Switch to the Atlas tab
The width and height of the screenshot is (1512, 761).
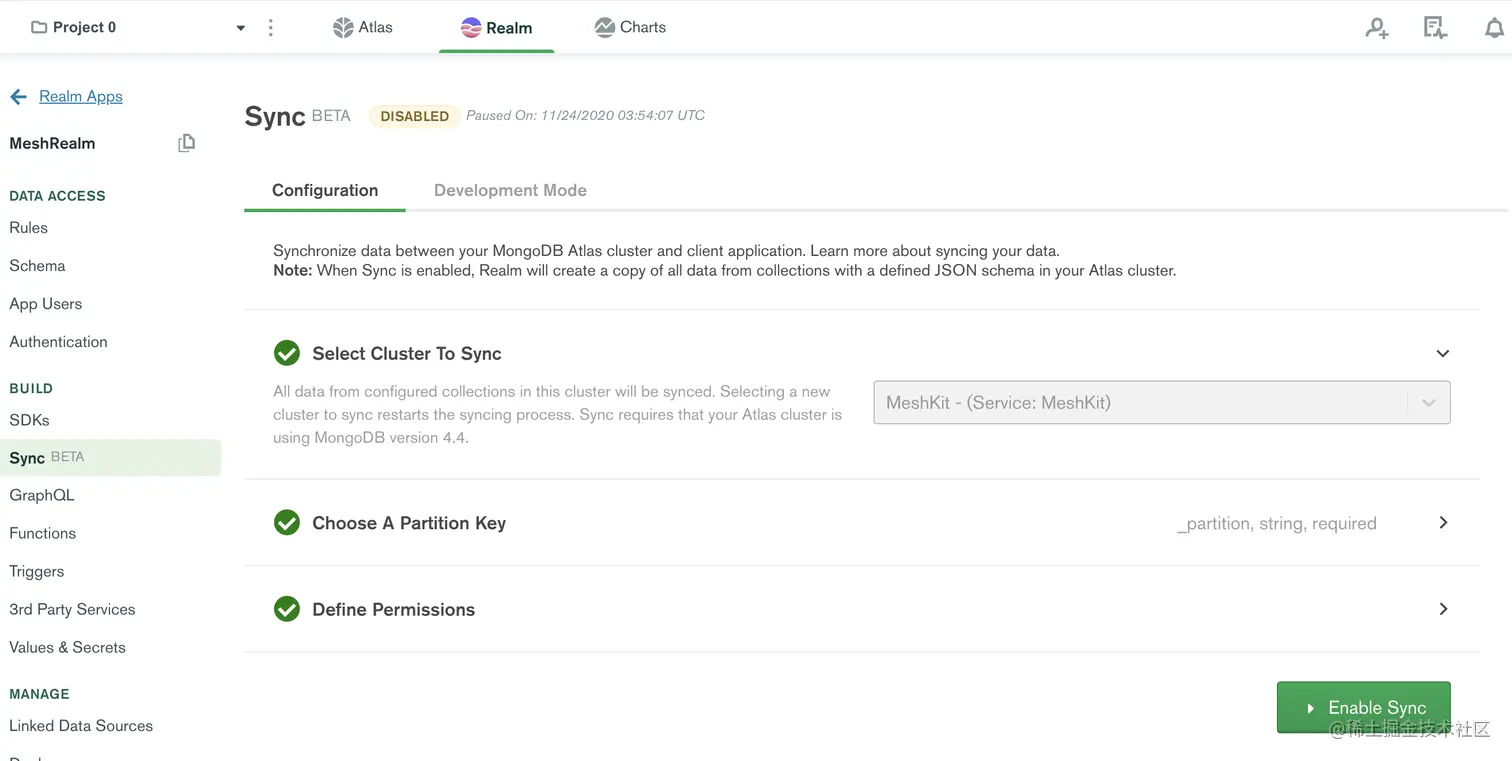(x=362, y=27)
